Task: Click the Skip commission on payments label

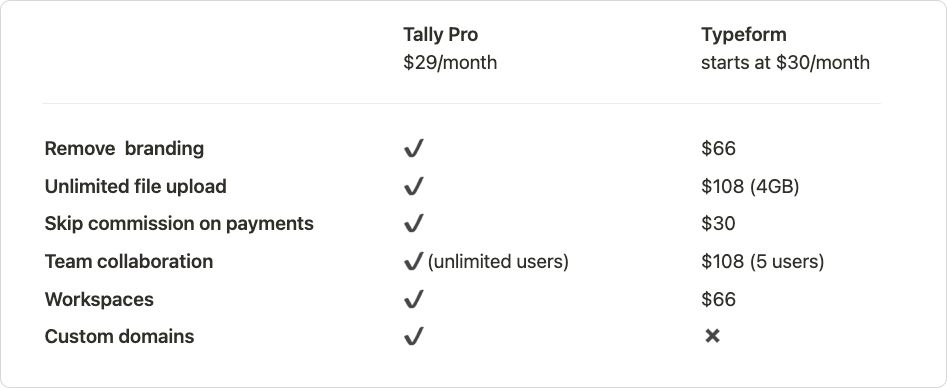Action: (179, 224)
